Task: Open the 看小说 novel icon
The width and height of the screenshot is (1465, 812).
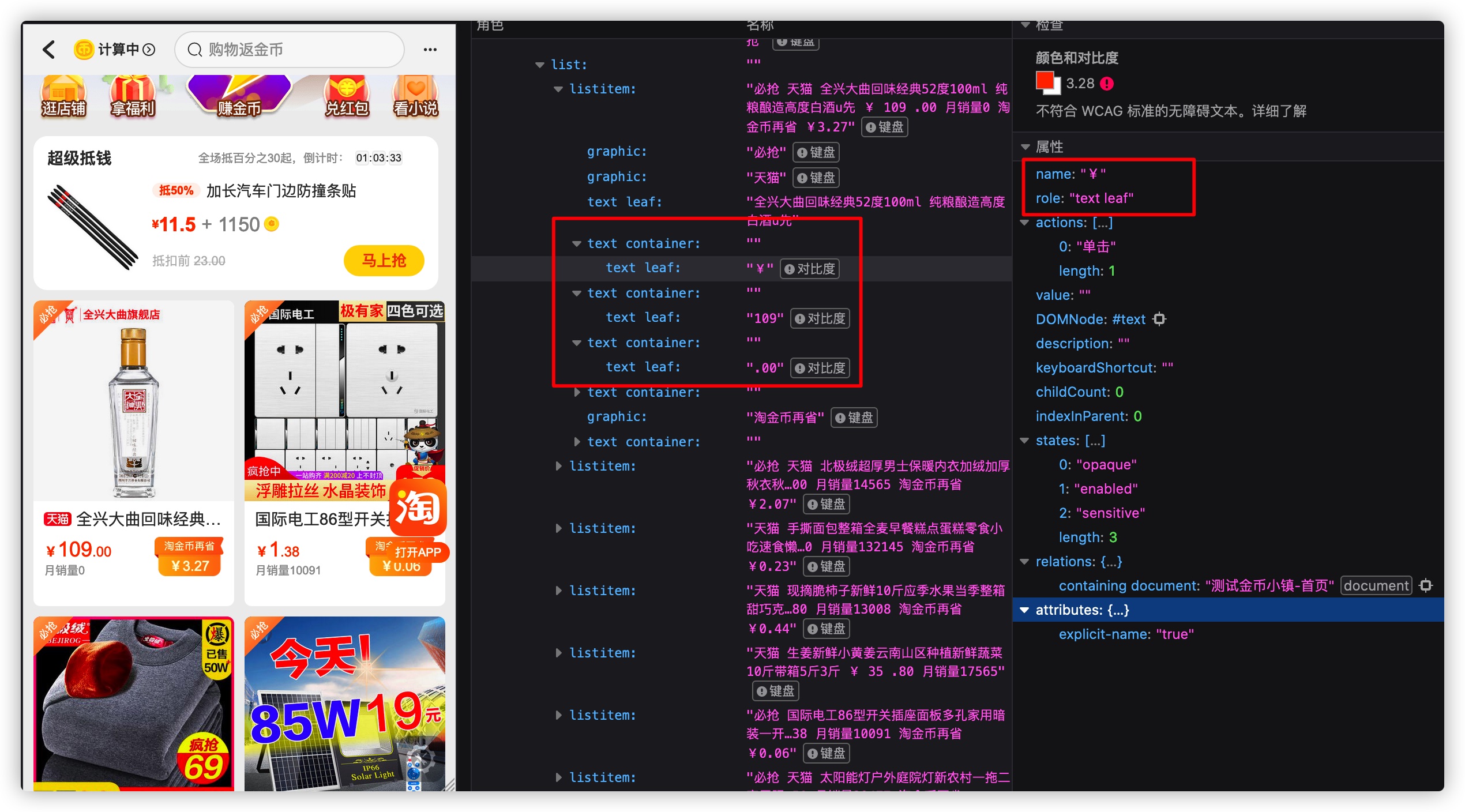Action: coord(416,96)
